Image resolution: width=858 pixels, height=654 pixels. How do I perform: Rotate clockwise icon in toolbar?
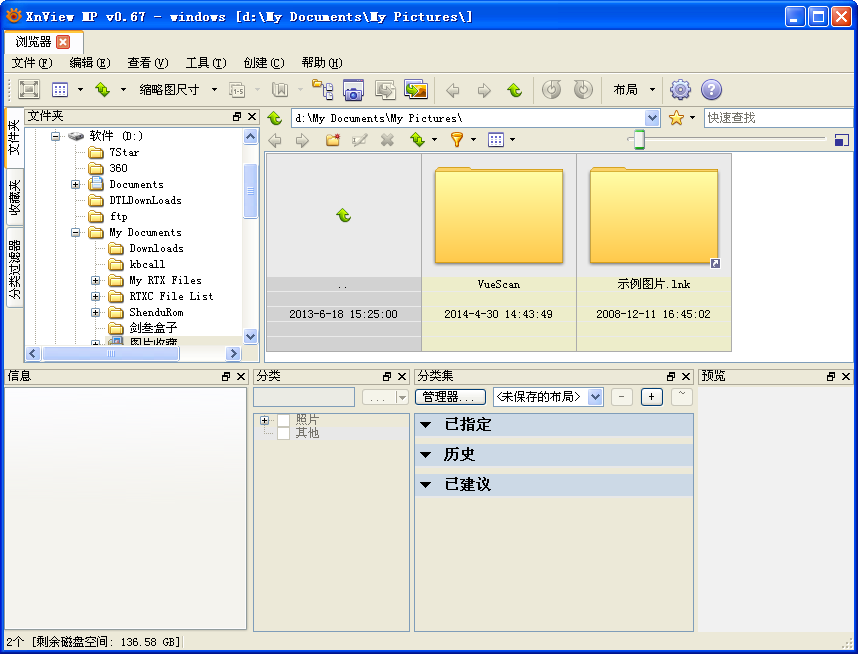click(x=583, y=89)
